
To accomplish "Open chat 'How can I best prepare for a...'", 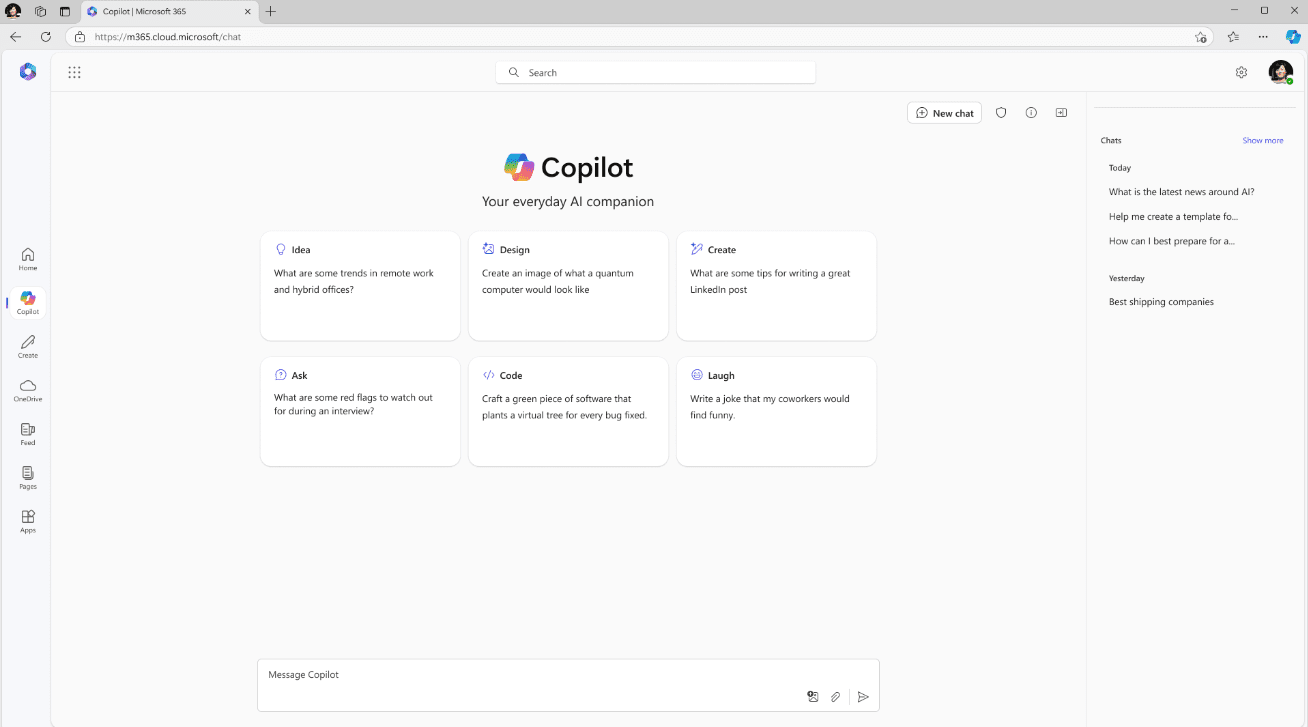I will click(1171, 241).
